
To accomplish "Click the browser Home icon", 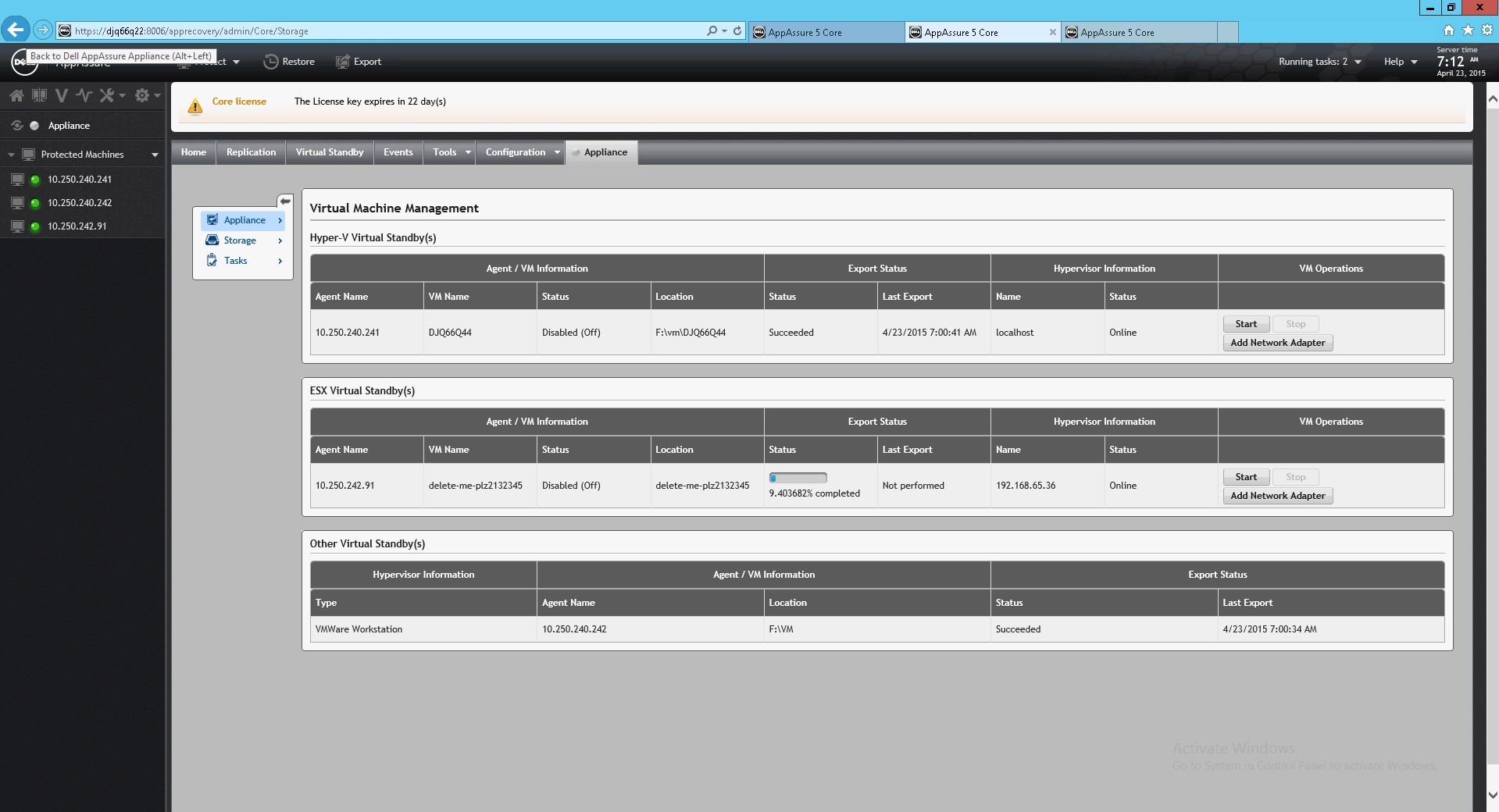I will tap(1449, 30).
